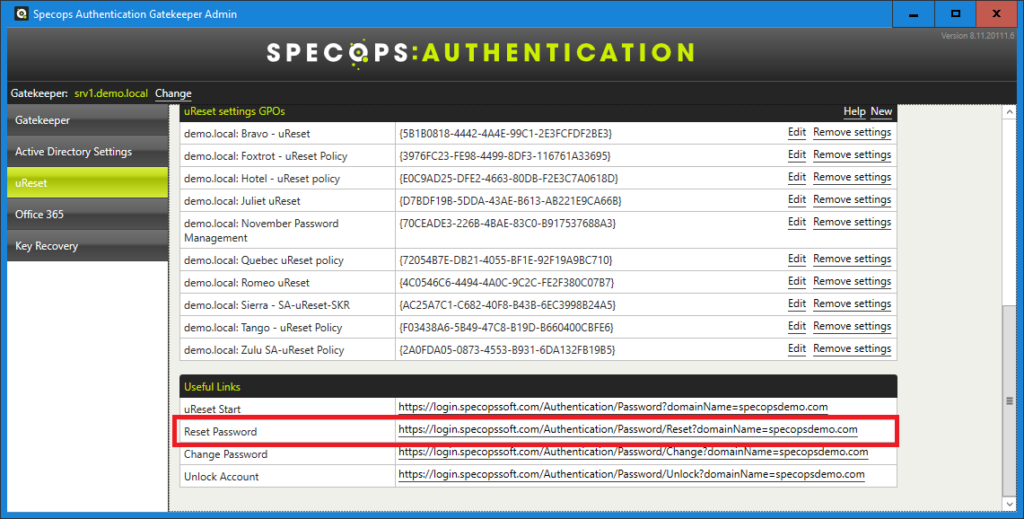
Task: Click the uReset Start row label
Action: [212, 409]
